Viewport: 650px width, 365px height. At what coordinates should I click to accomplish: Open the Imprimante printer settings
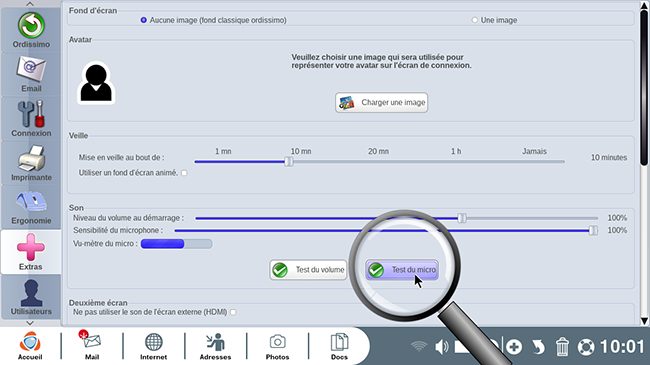click(x=31, y=163)
